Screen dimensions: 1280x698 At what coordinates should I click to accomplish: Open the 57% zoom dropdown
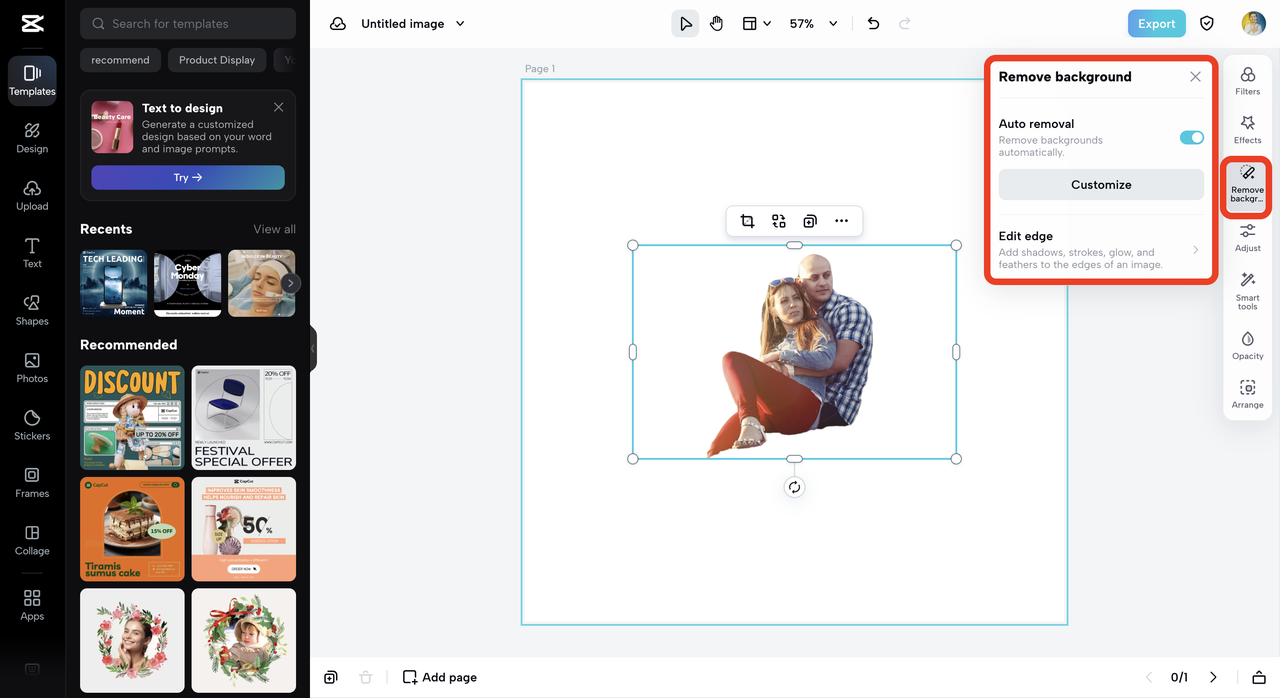pos(813,24)
